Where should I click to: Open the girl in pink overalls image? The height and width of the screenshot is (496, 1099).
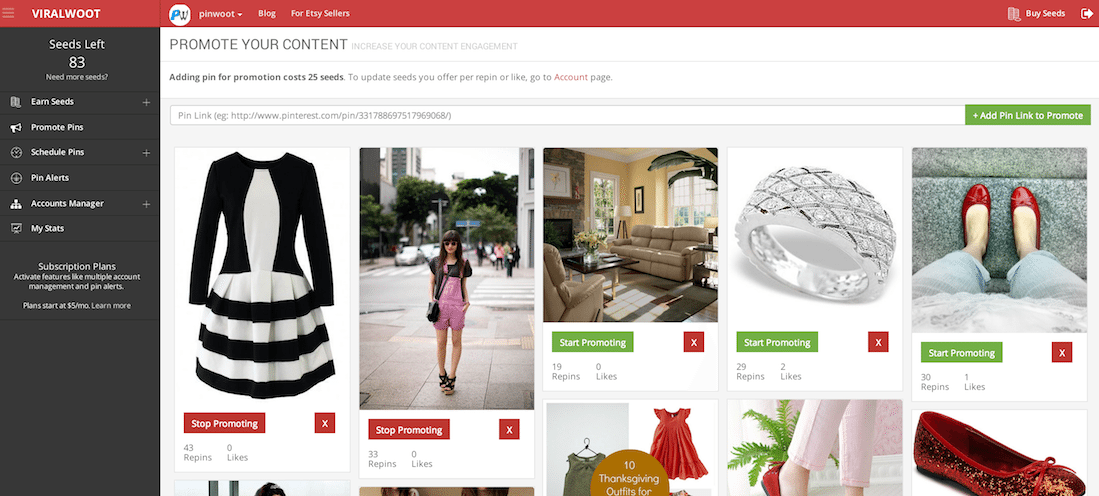[x=446, y=278]
